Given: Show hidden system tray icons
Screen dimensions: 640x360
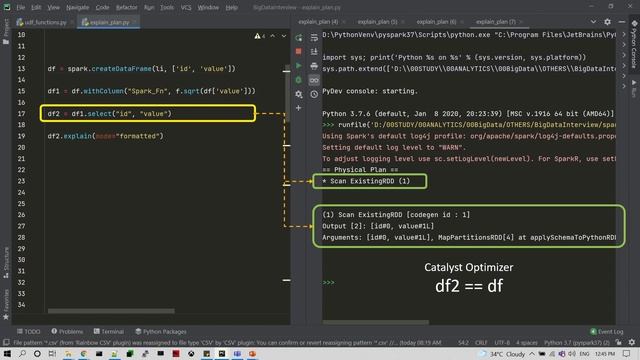Looking at the screenshot, I should [x=532, y=353].
